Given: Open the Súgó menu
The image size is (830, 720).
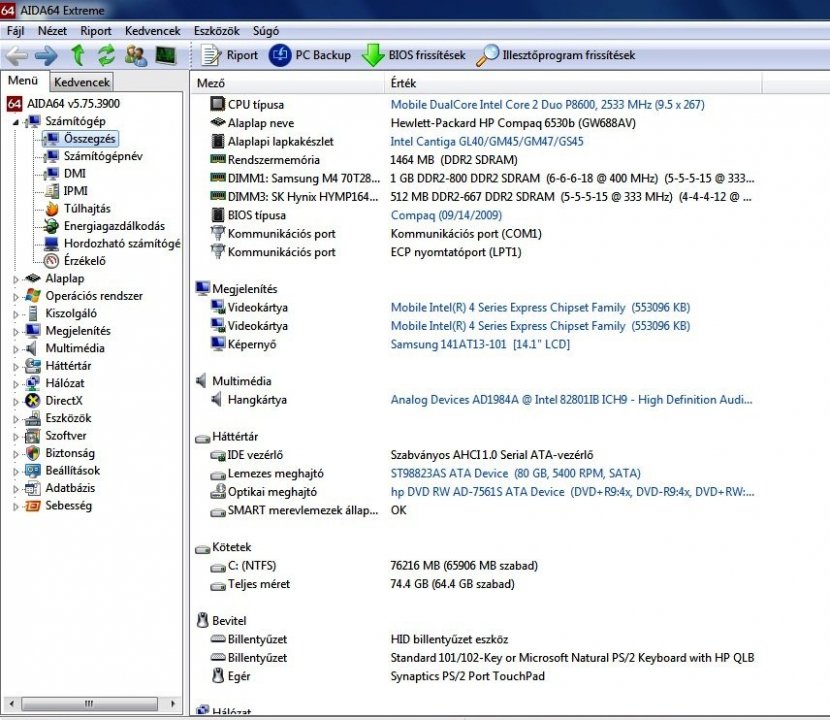Looking at the screenshot, I should [x=266, y=31].
